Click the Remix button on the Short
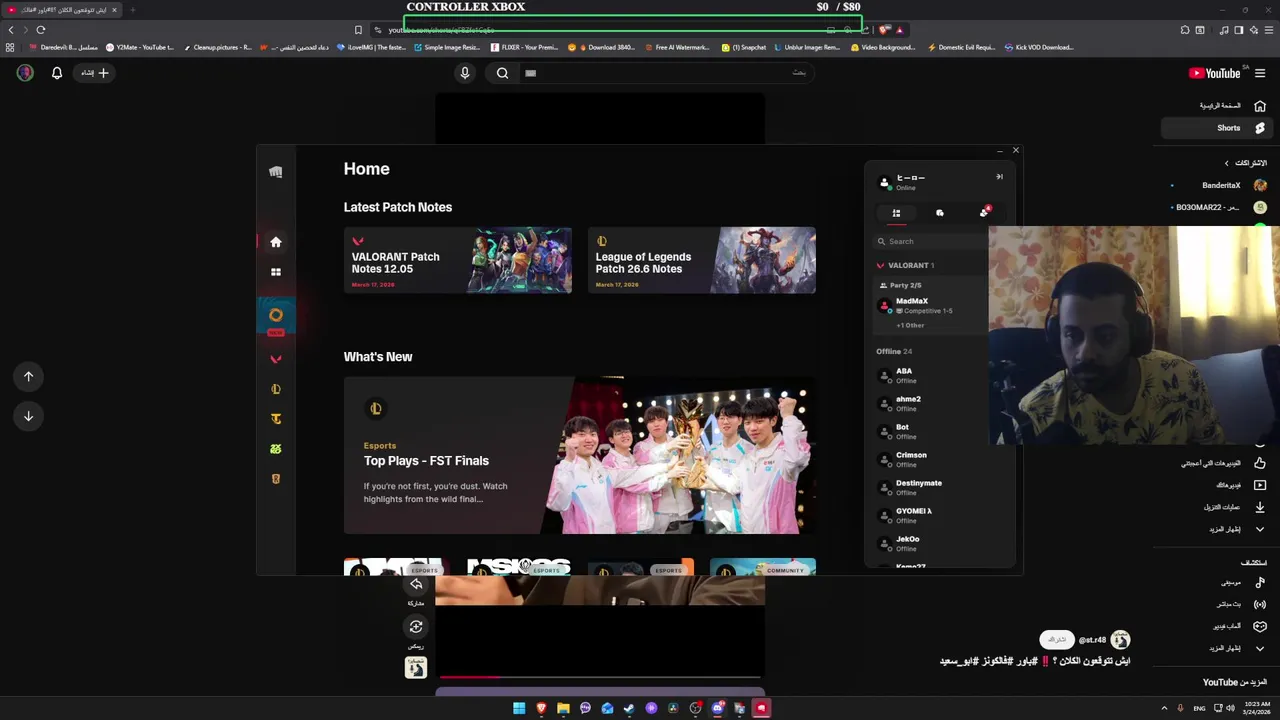The width and height of the screenshot is (1280, 720). [416, 627]
